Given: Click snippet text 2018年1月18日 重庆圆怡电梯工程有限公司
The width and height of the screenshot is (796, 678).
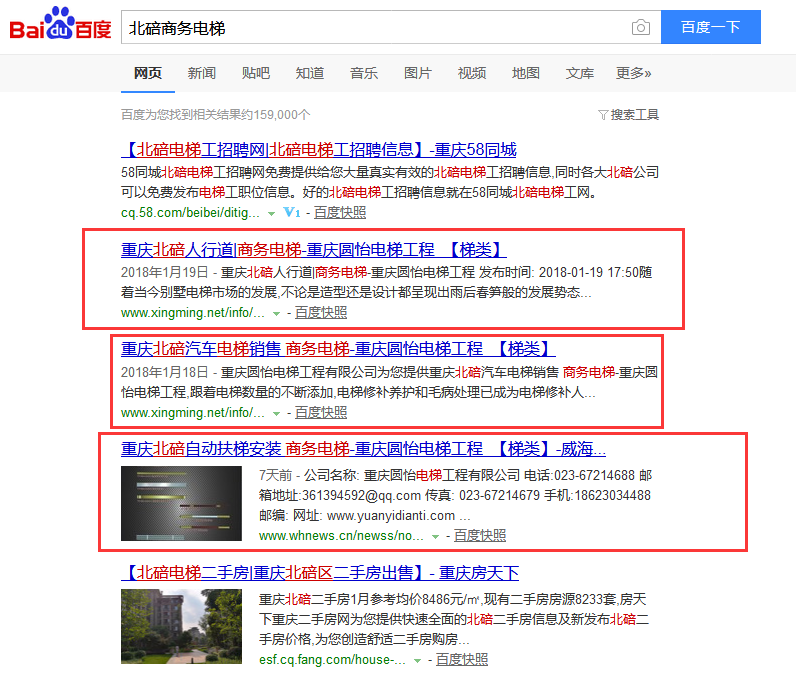Looking at the screenshot, I should [x=390, y=382].
